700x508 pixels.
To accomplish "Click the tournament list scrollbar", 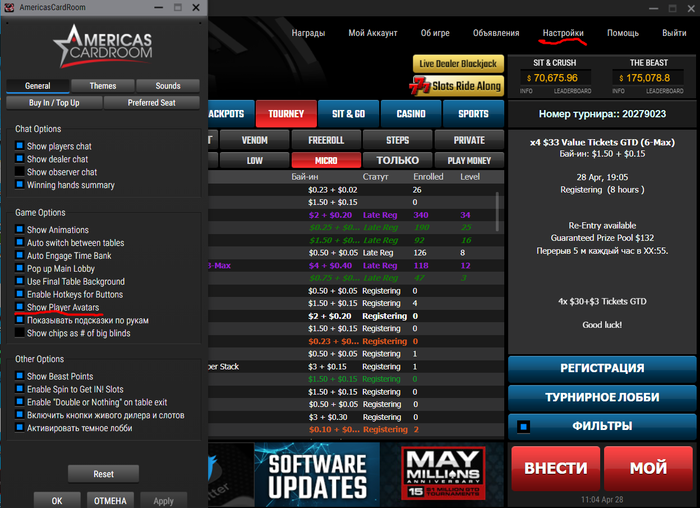I will (x=497, y=212).
